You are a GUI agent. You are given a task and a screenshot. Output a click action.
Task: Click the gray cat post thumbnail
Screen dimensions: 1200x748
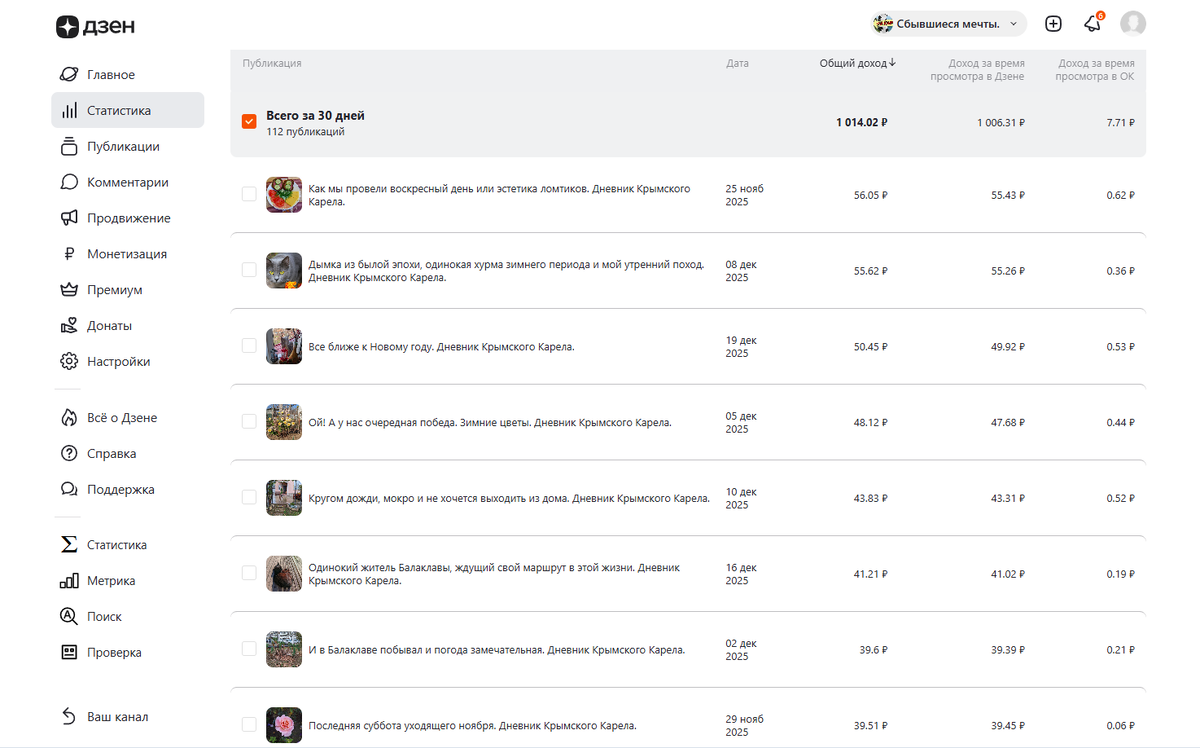(x=284, y=270)
